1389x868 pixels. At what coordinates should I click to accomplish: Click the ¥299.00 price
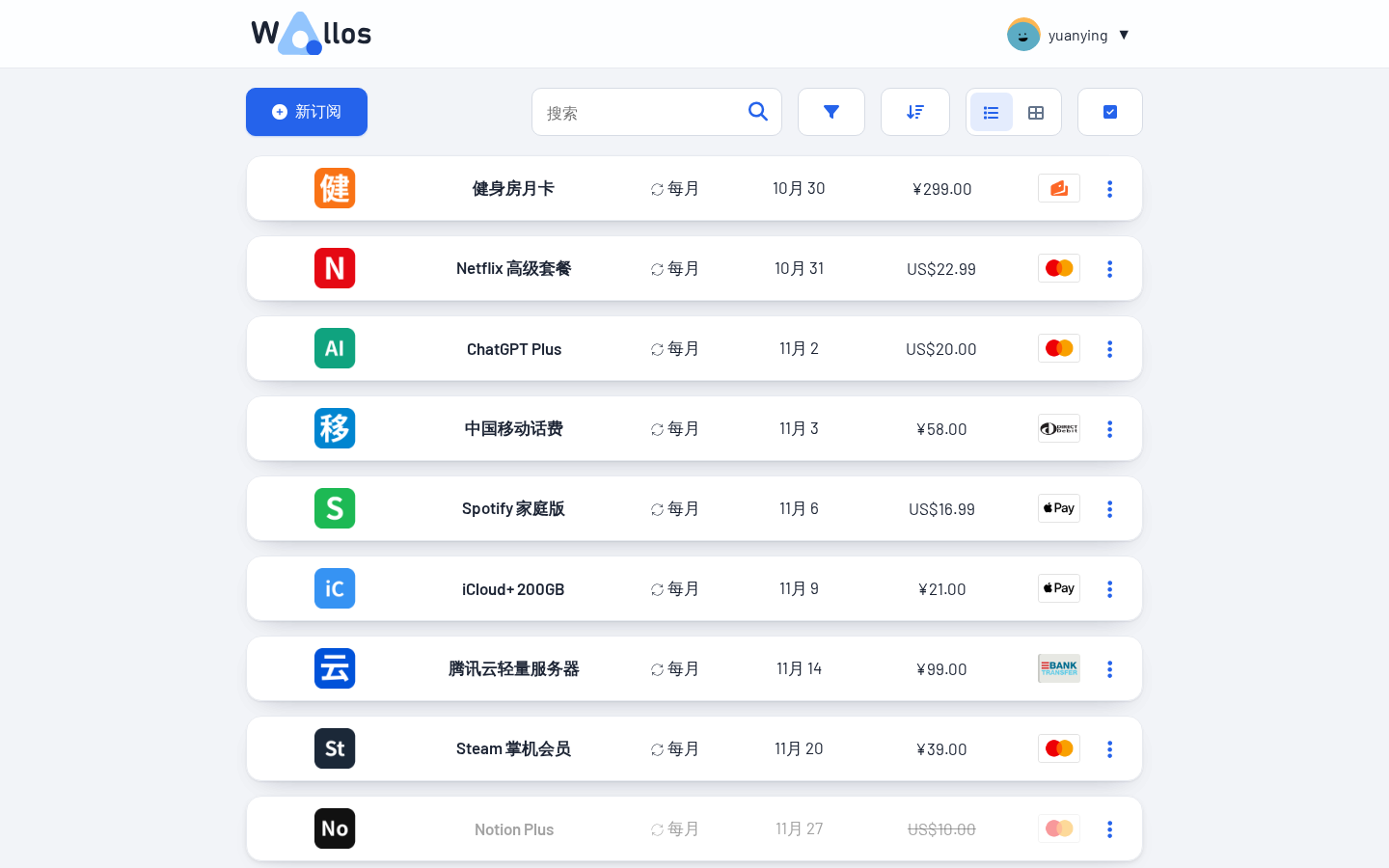pos(942,189)
